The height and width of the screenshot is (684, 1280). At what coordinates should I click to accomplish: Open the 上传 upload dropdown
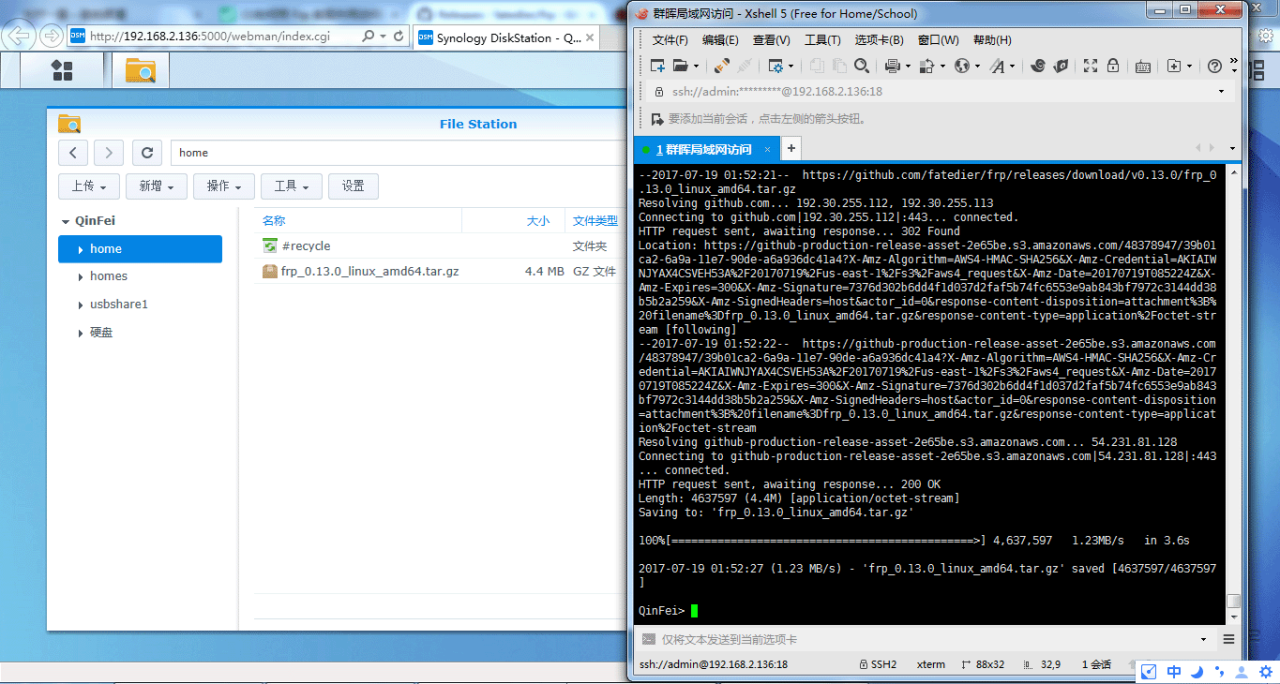(89, 186)
